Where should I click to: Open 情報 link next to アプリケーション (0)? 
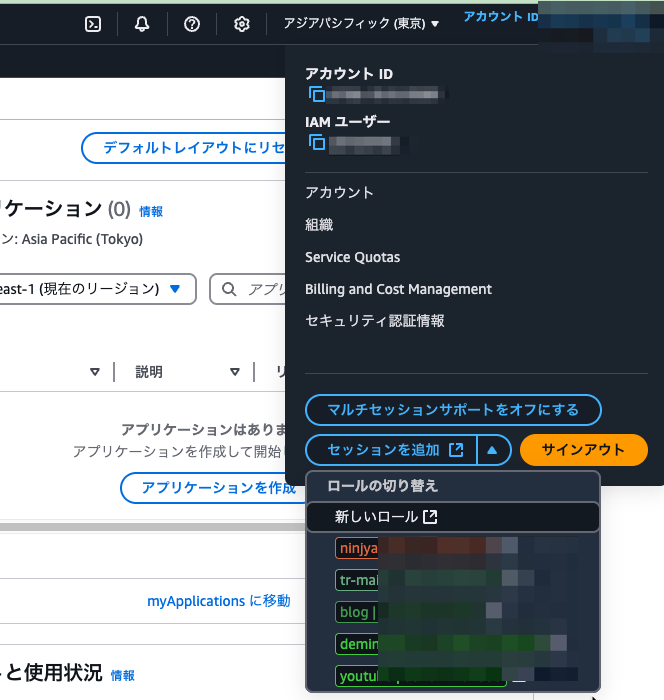151,212
